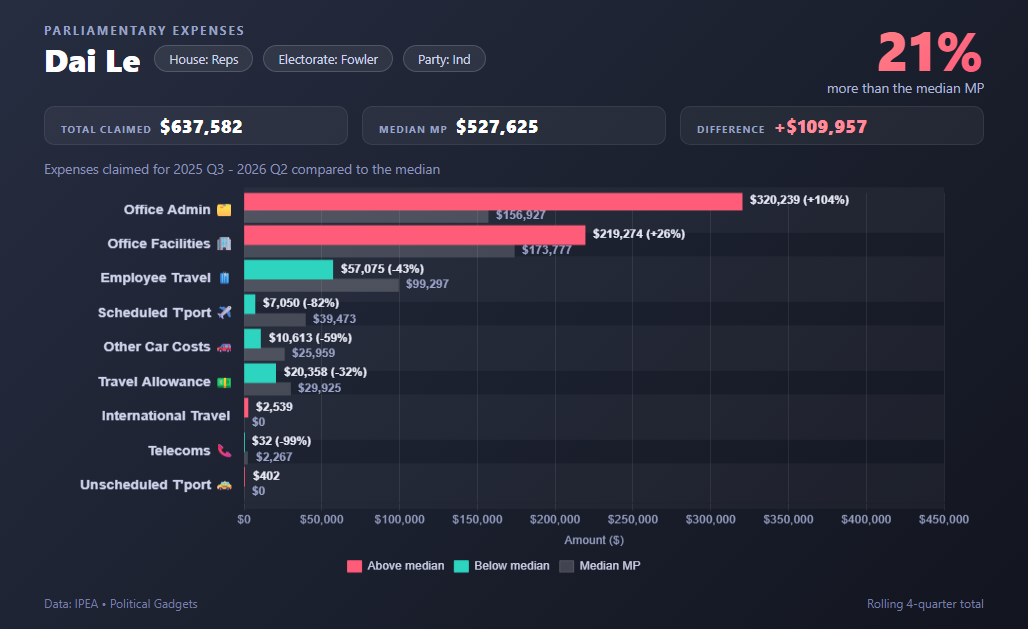Click the car icon beside Other Car Costs

224,347
